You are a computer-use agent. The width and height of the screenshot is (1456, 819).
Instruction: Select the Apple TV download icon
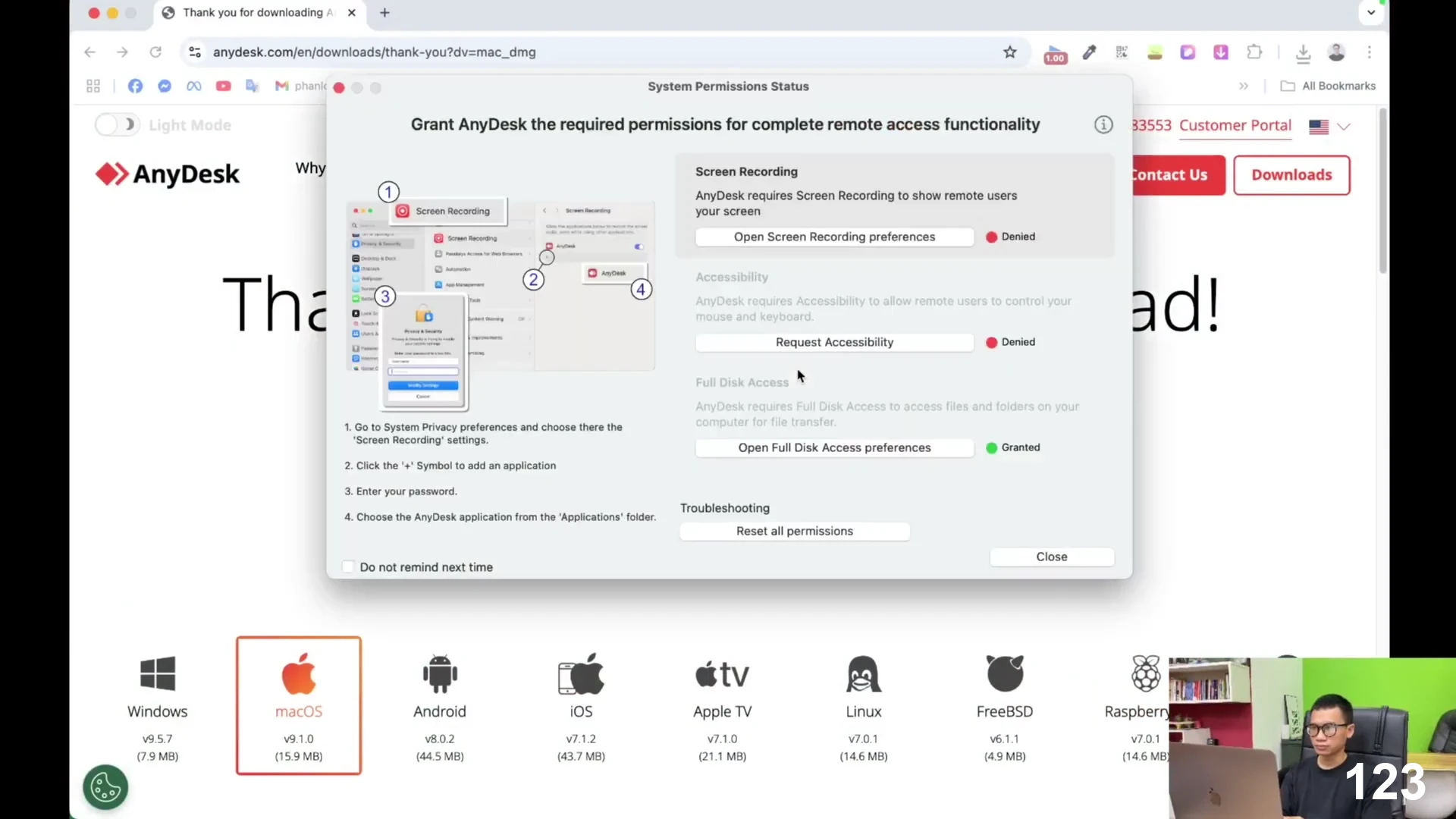722,674
